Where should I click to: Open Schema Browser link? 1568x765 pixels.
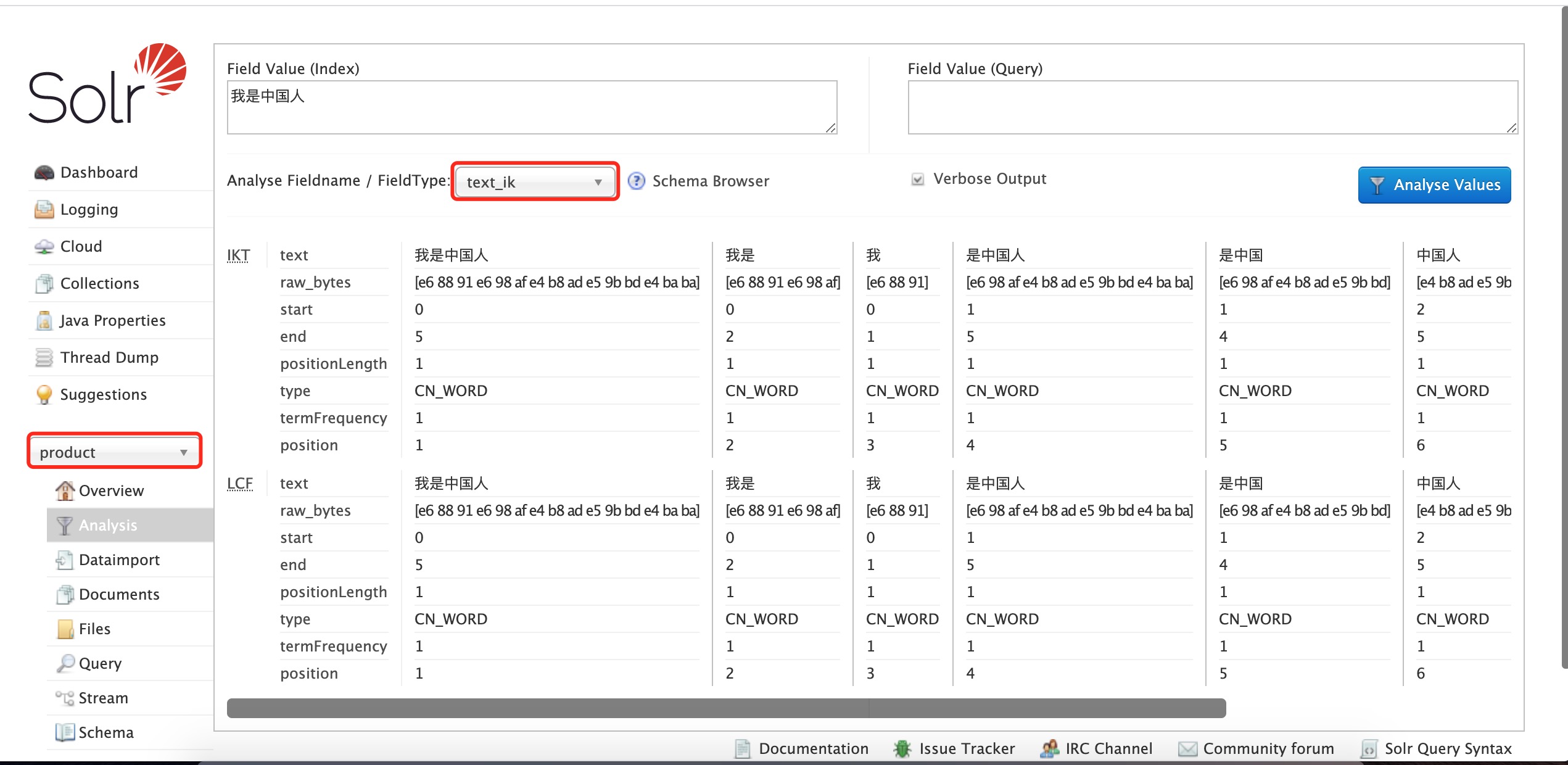[x=710, y=181]
